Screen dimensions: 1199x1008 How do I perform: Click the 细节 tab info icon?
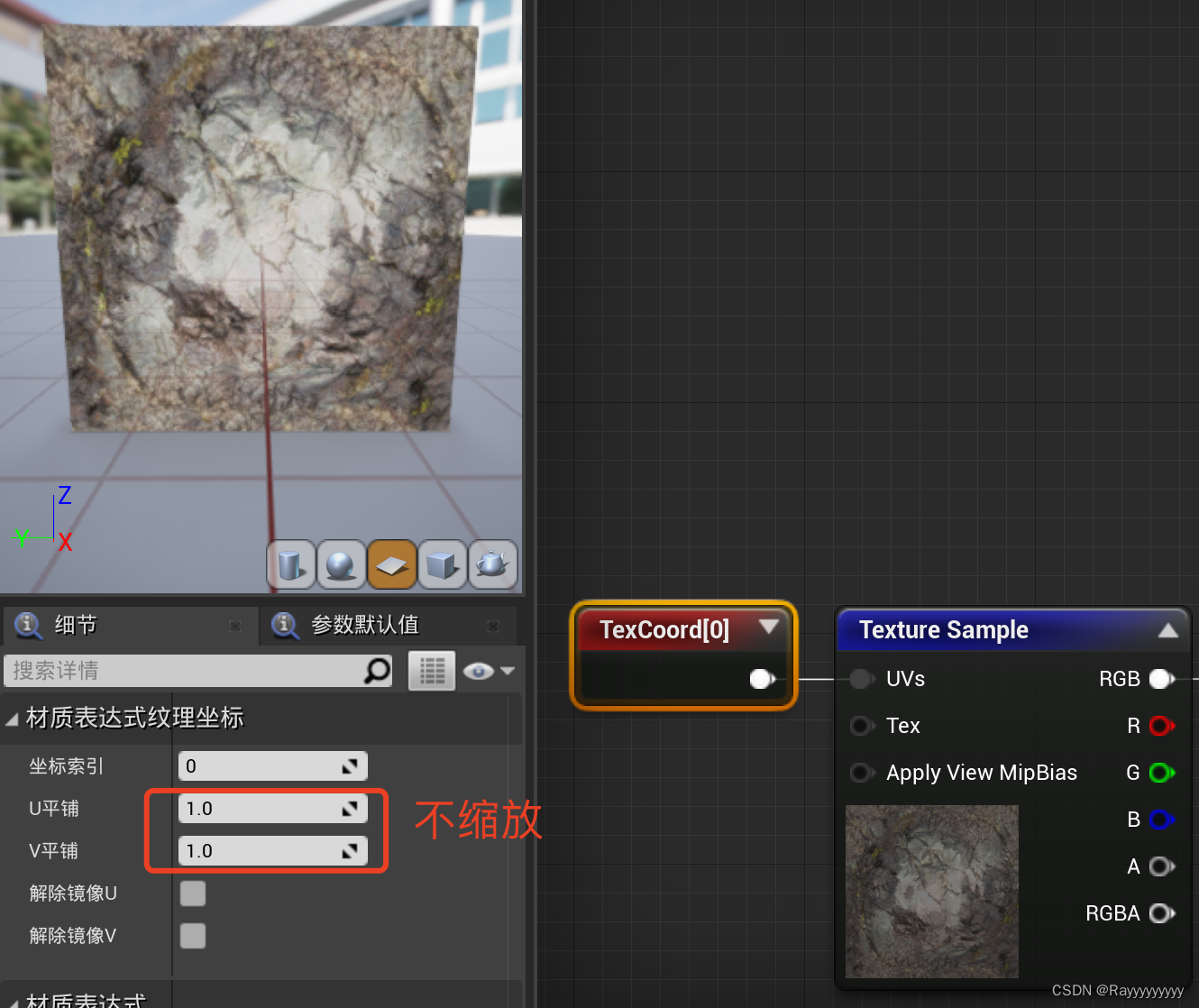(28, 625)
